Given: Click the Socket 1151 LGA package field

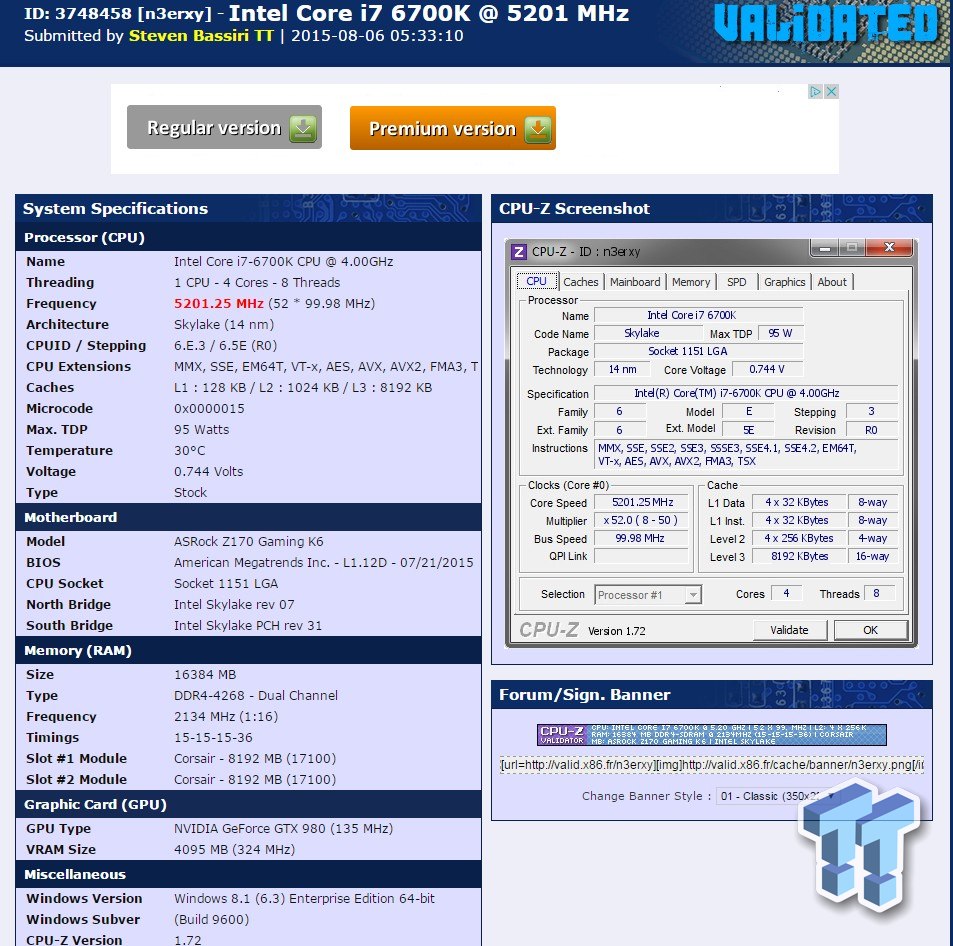Looking at the screenshot, I should pos(698,351).
